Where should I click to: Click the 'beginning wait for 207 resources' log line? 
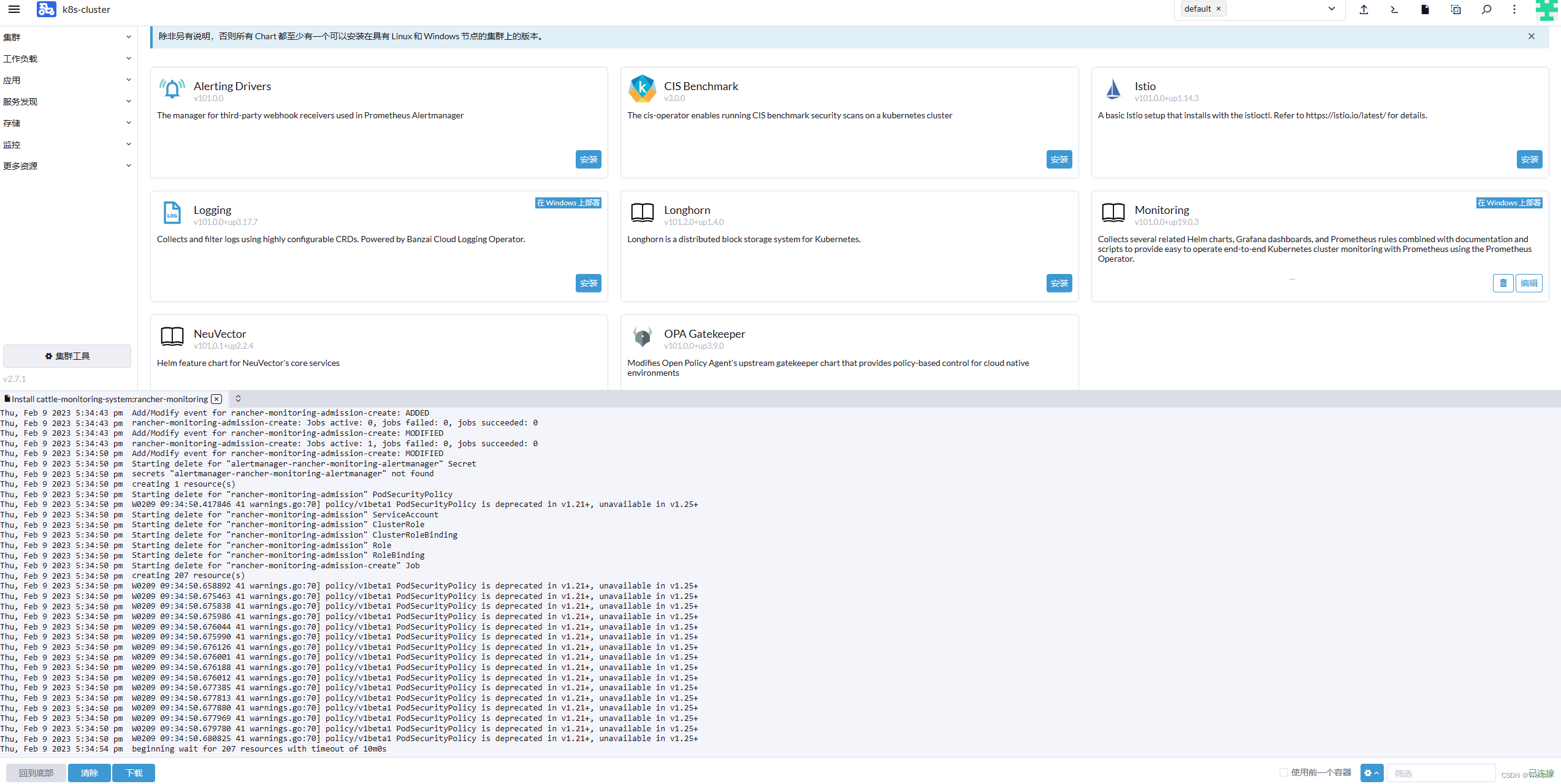(x=259, y=749)
